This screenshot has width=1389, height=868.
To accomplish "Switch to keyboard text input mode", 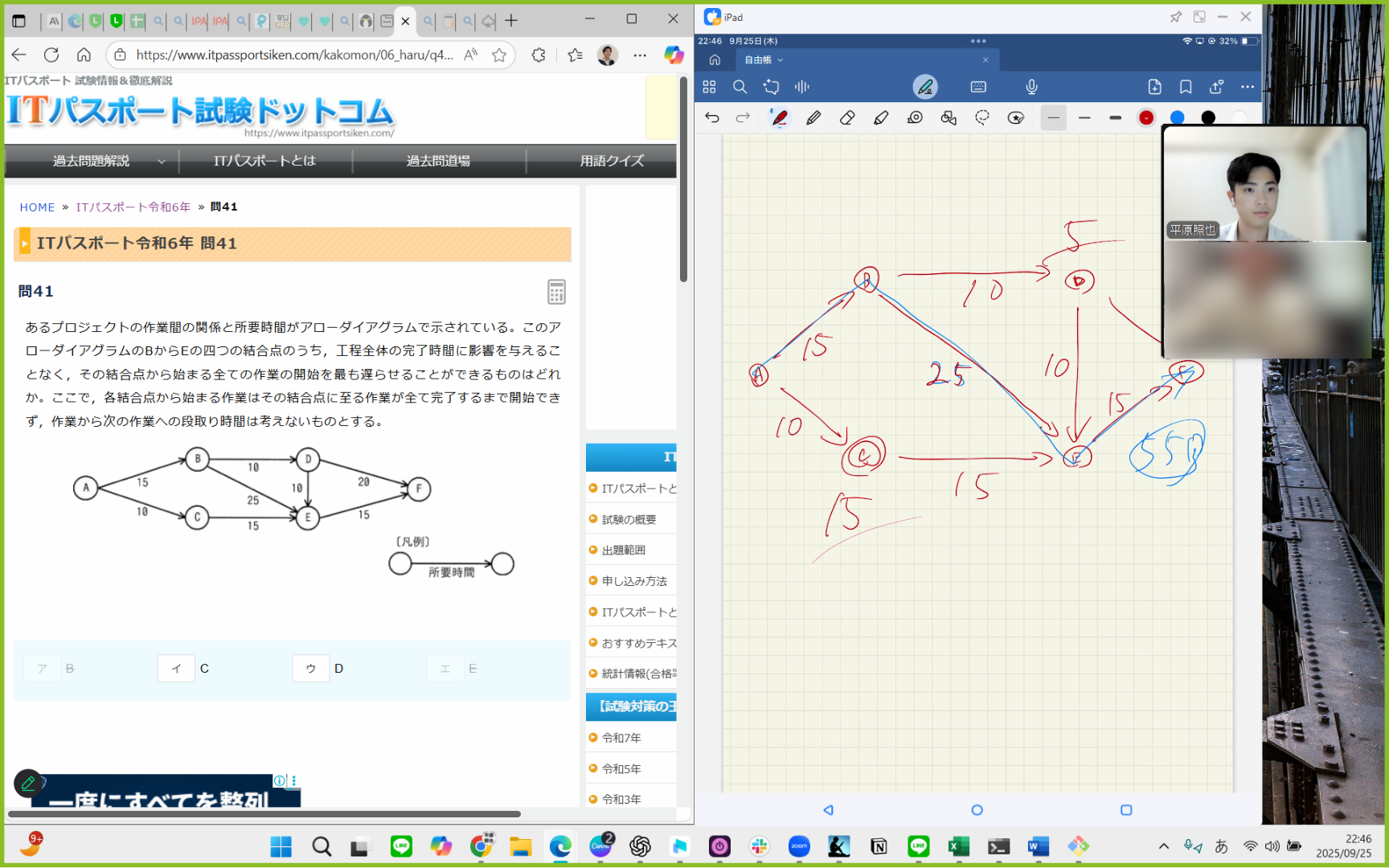I will coord(978,87).
